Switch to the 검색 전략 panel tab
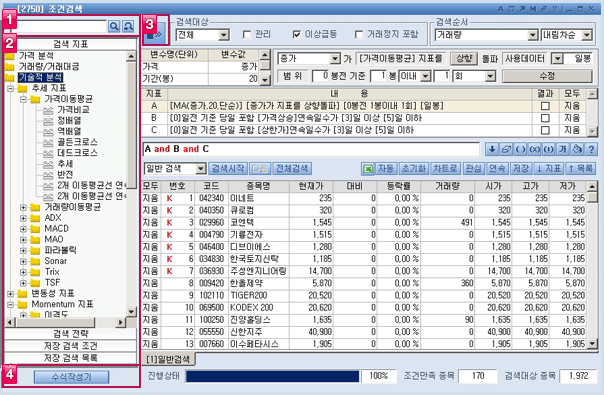This screenshot has height=395, width=604. (x=70, y=334)
